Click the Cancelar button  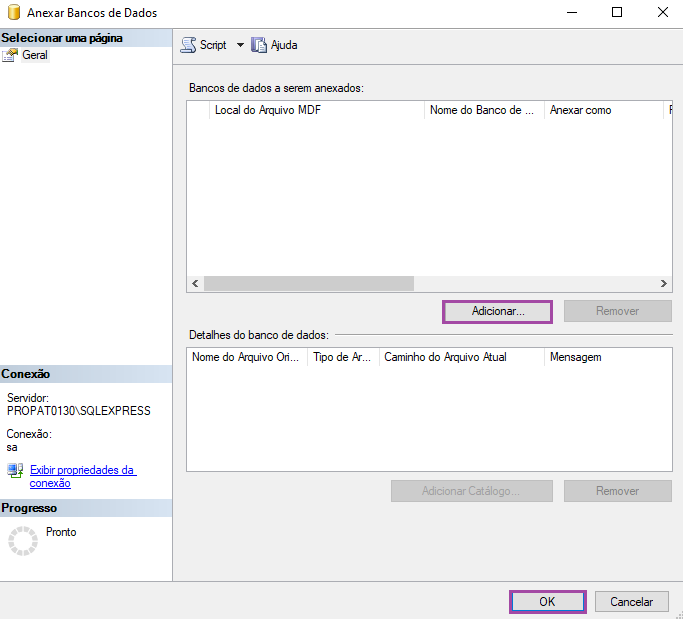(632, 602)
